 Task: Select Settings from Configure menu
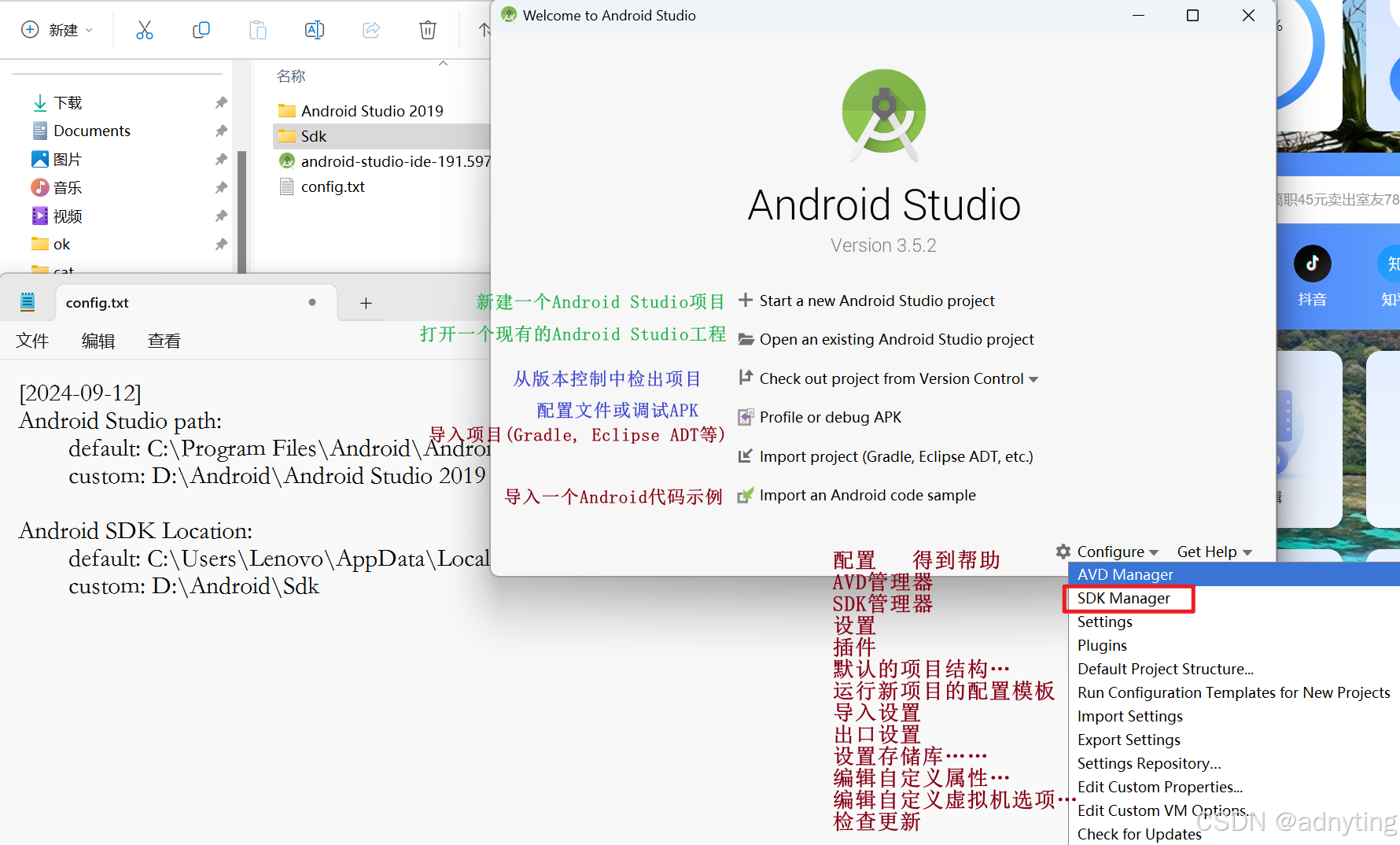click(1234, 622)
